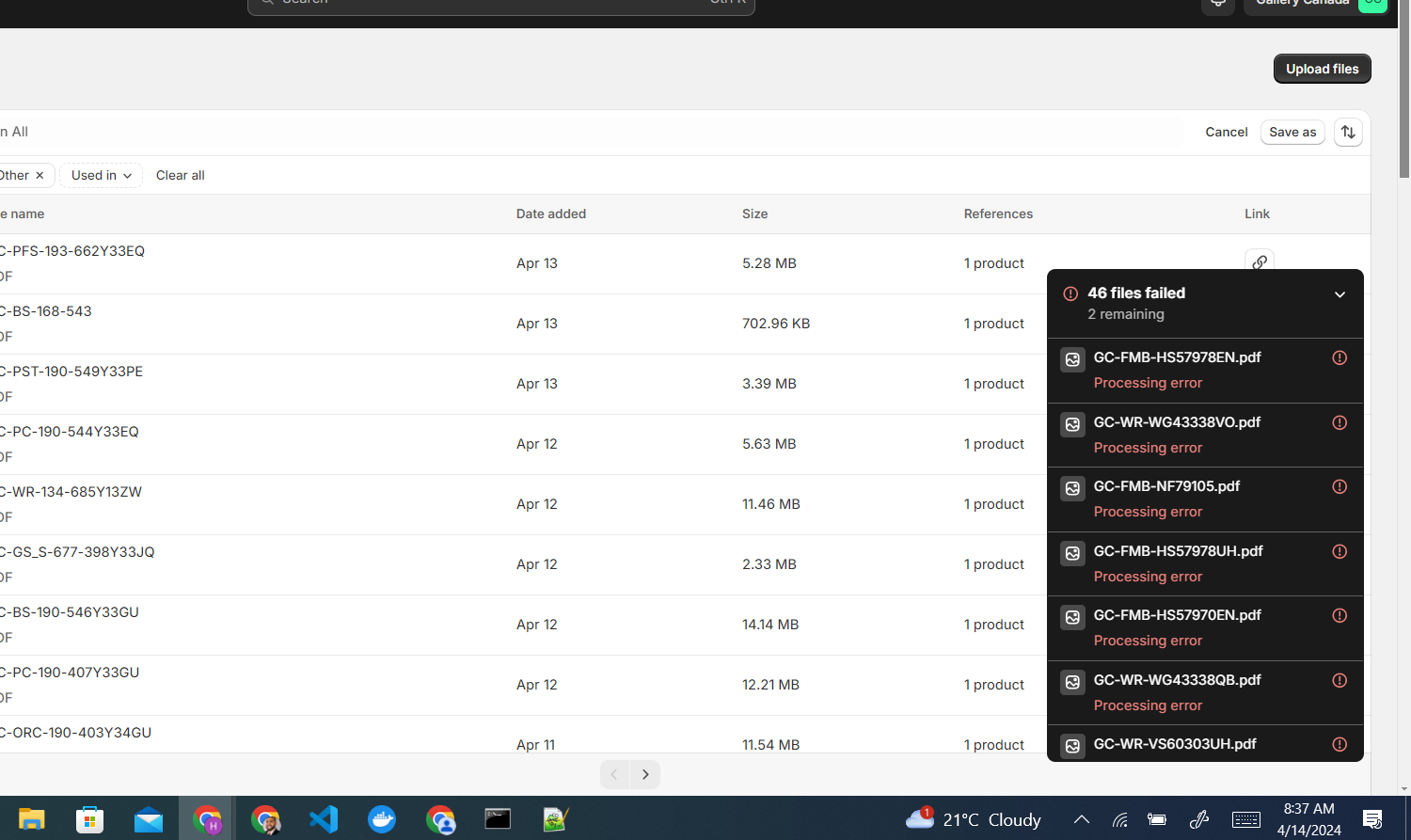
Task: Open the taskbar clock showing 8:37 AM
Action: click(1309, 819)
